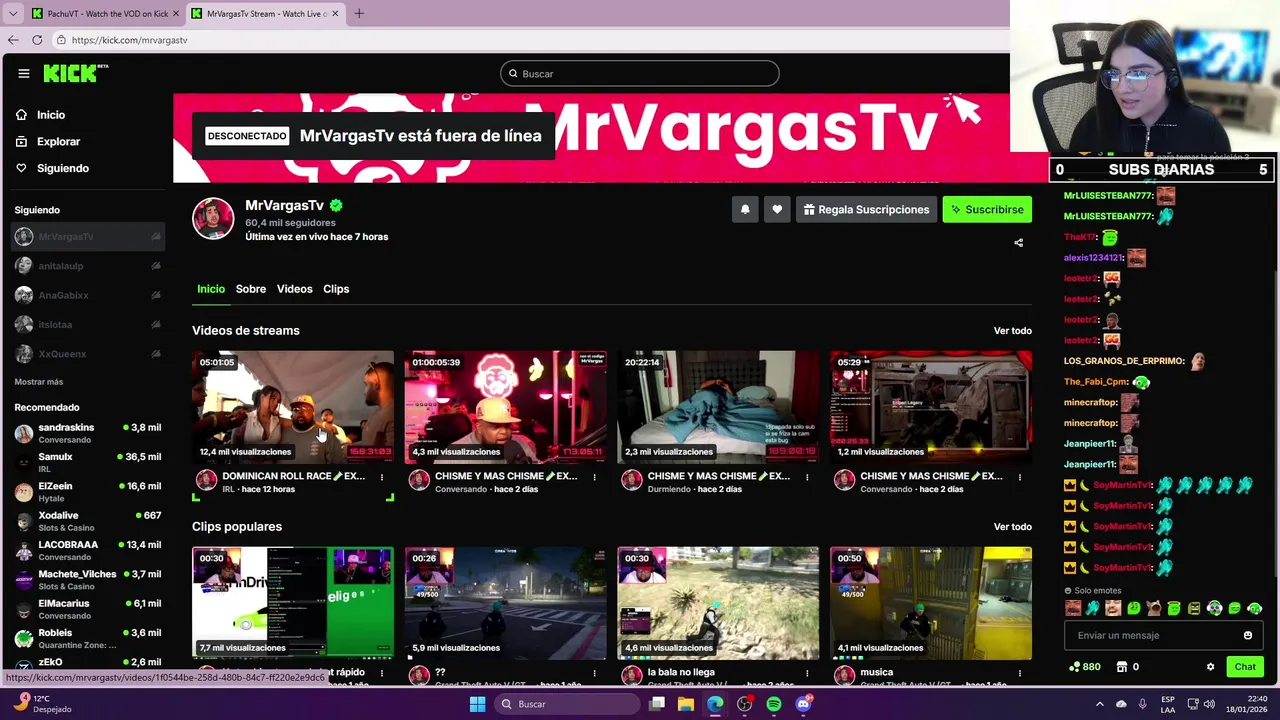Click Ver todo for Videos de streams
The image size is (1280, 720).
[1013, 331]
